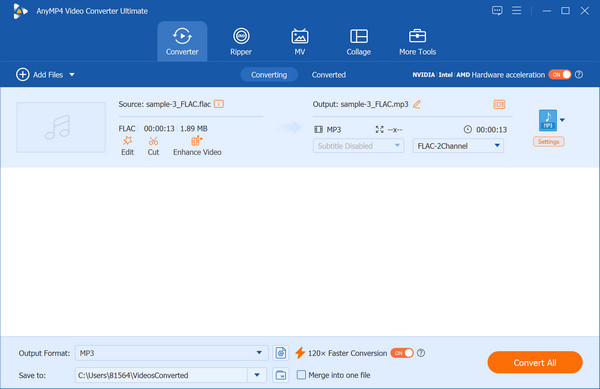Click the source duration 00:00:13
This screenshot has height=389, width=600.
159,129
